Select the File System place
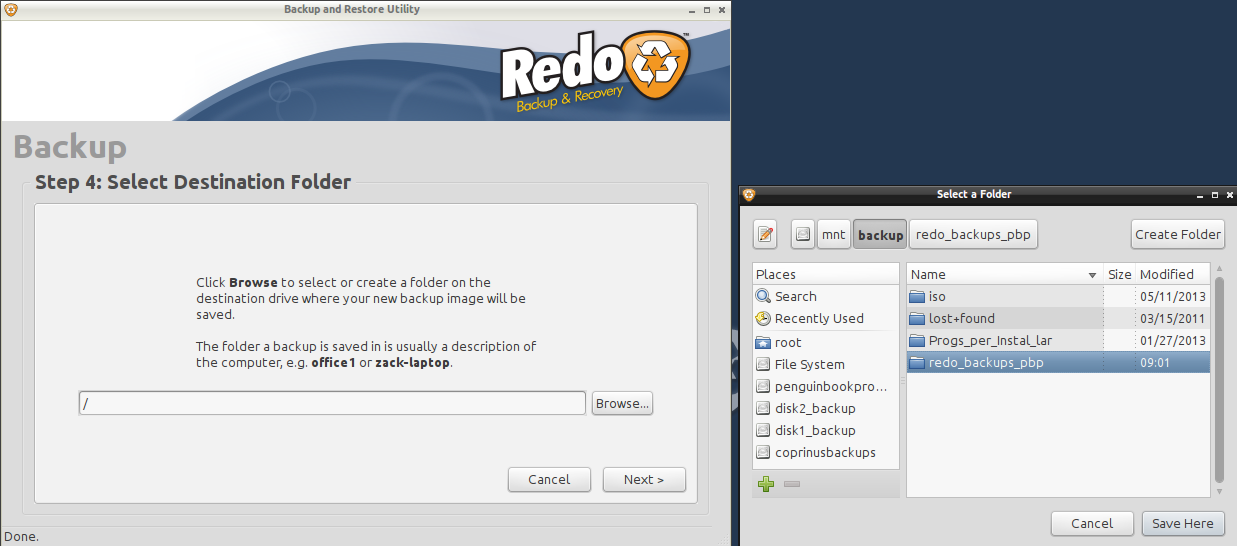The height and width of the screenshot is (546, 1237). point(809,364)
